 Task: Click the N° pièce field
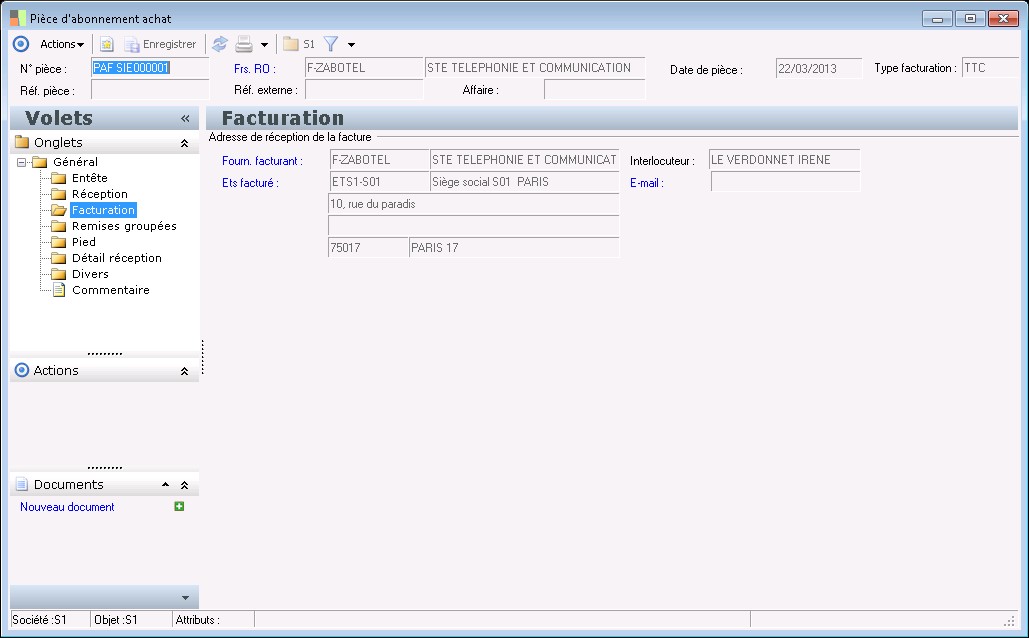point(150,68)
